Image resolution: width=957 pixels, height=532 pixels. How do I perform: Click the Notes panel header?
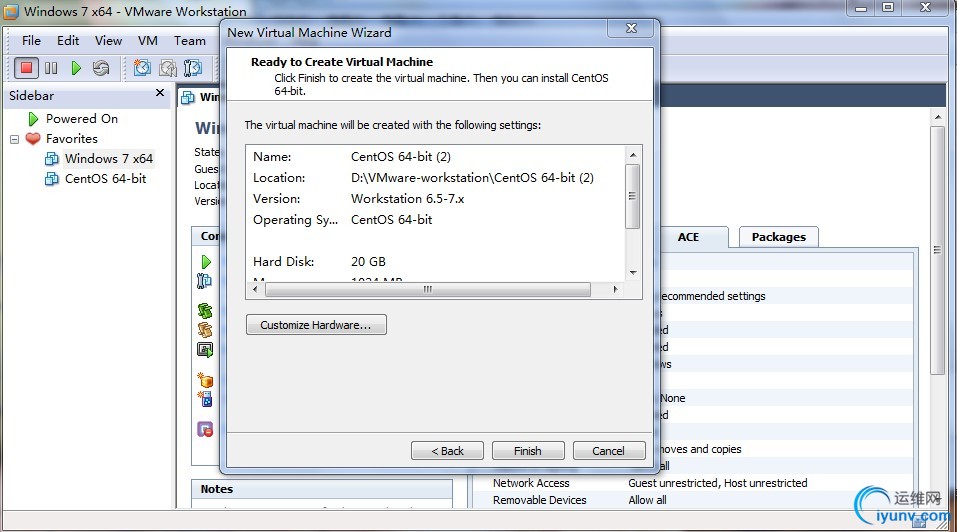pos(322,489)
